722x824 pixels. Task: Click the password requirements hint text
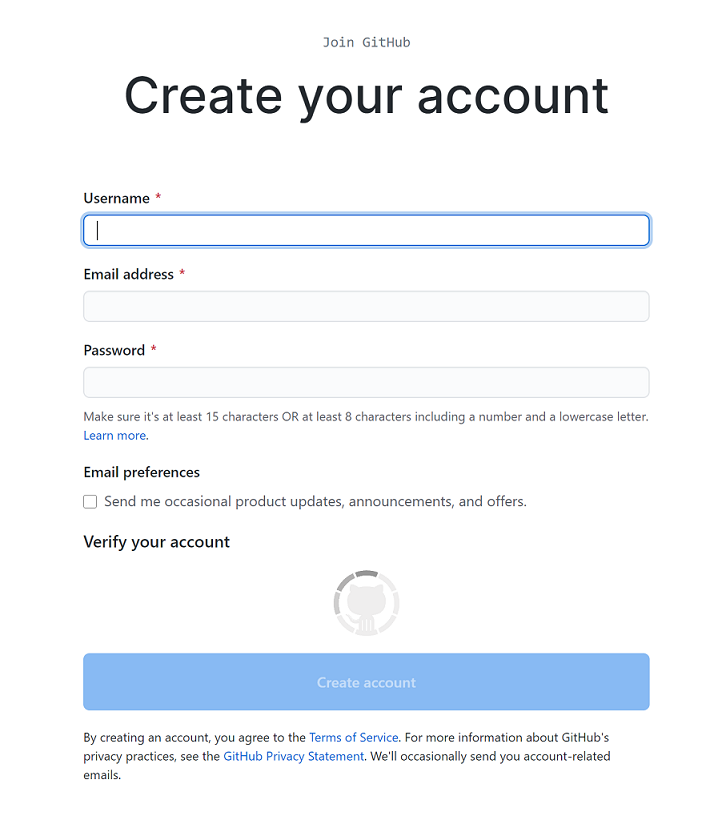pos(366,417)
